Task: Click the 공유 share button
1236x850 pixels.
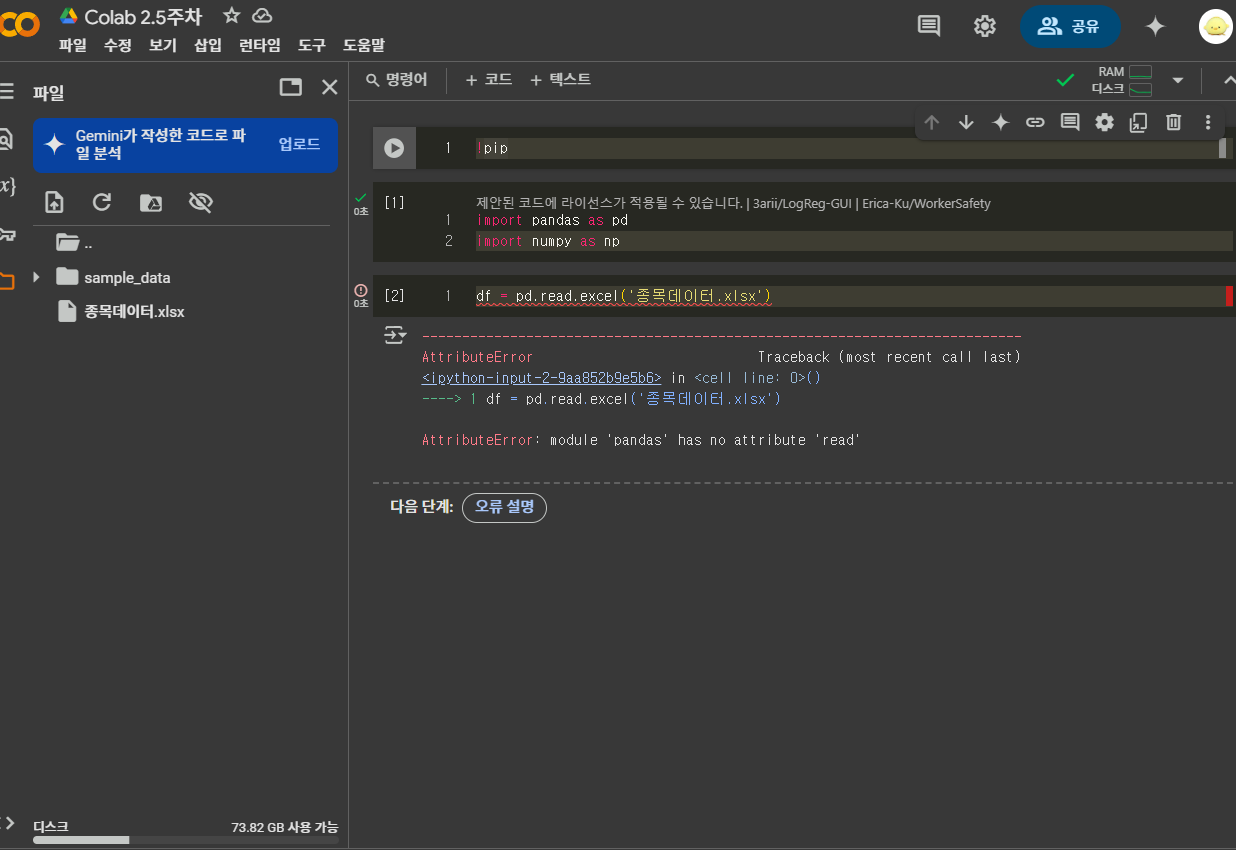Action: (1070, 26)
